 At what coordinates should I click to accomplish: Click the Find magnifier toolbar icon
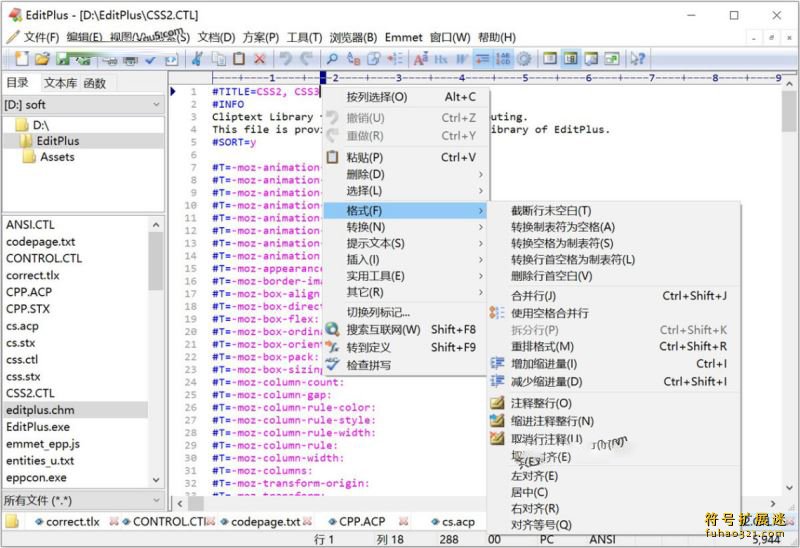tap(332, 59)
